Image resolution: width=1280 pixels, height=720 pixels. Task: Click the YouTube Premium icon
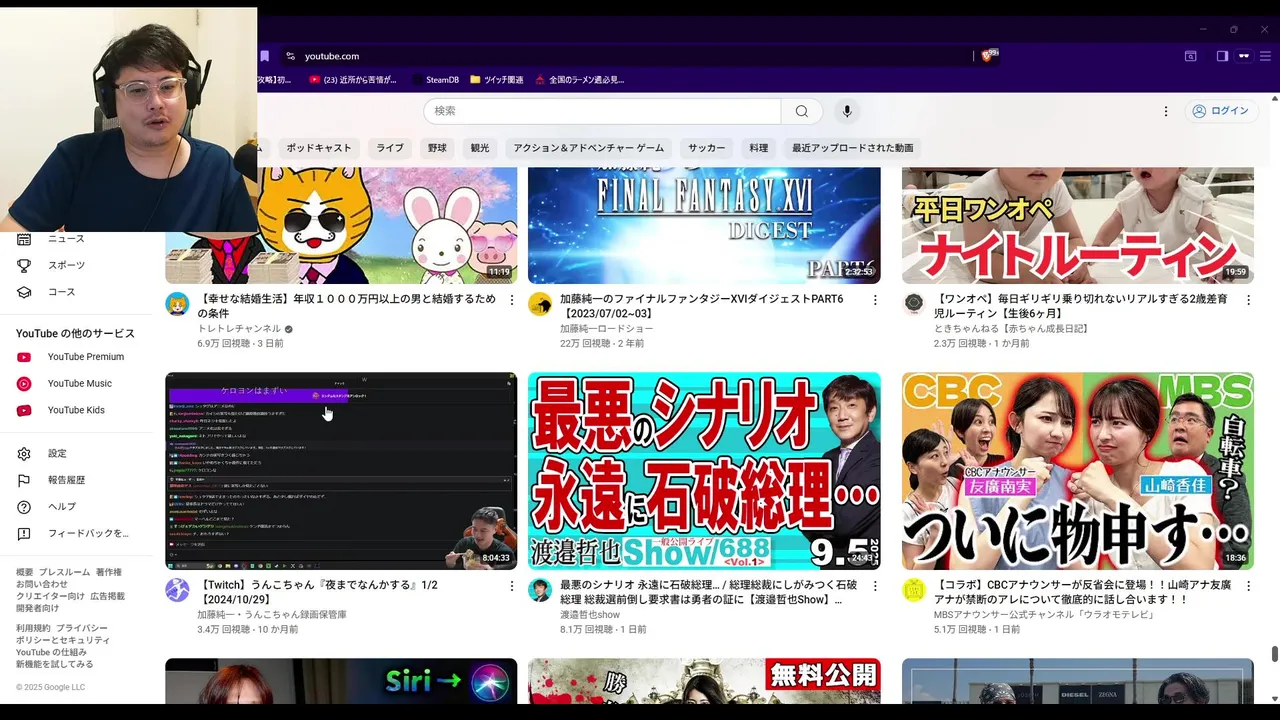24,357
